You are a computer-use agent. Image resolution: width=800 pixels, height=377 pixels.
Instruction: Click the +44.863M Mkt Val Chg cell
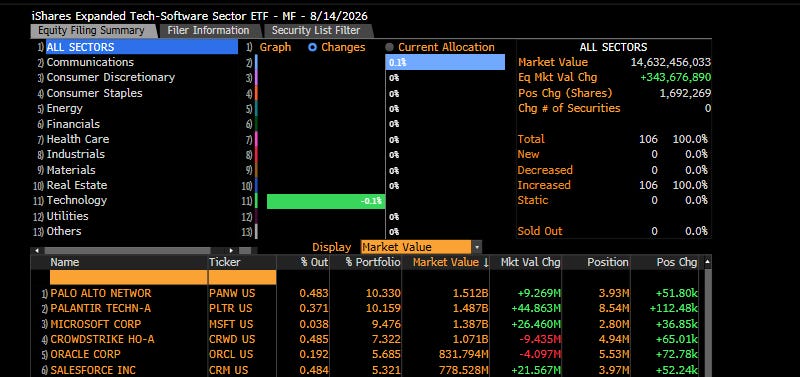[x=535, y=309]
